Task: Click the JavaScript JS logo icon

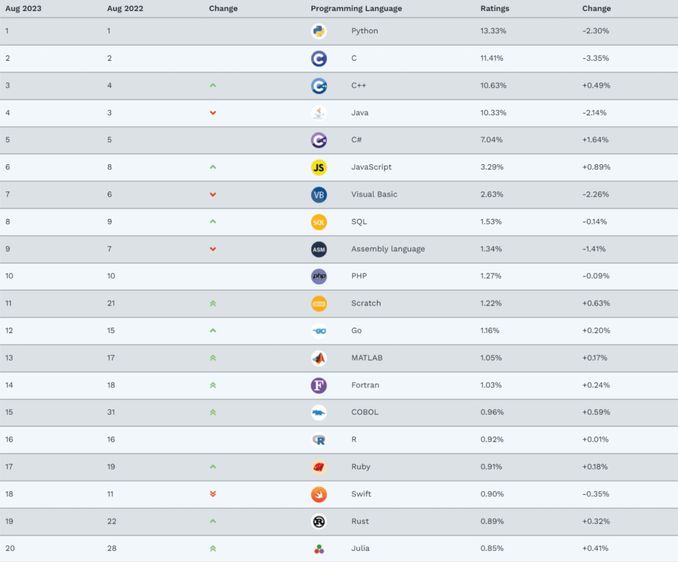Action: (319, 167)
